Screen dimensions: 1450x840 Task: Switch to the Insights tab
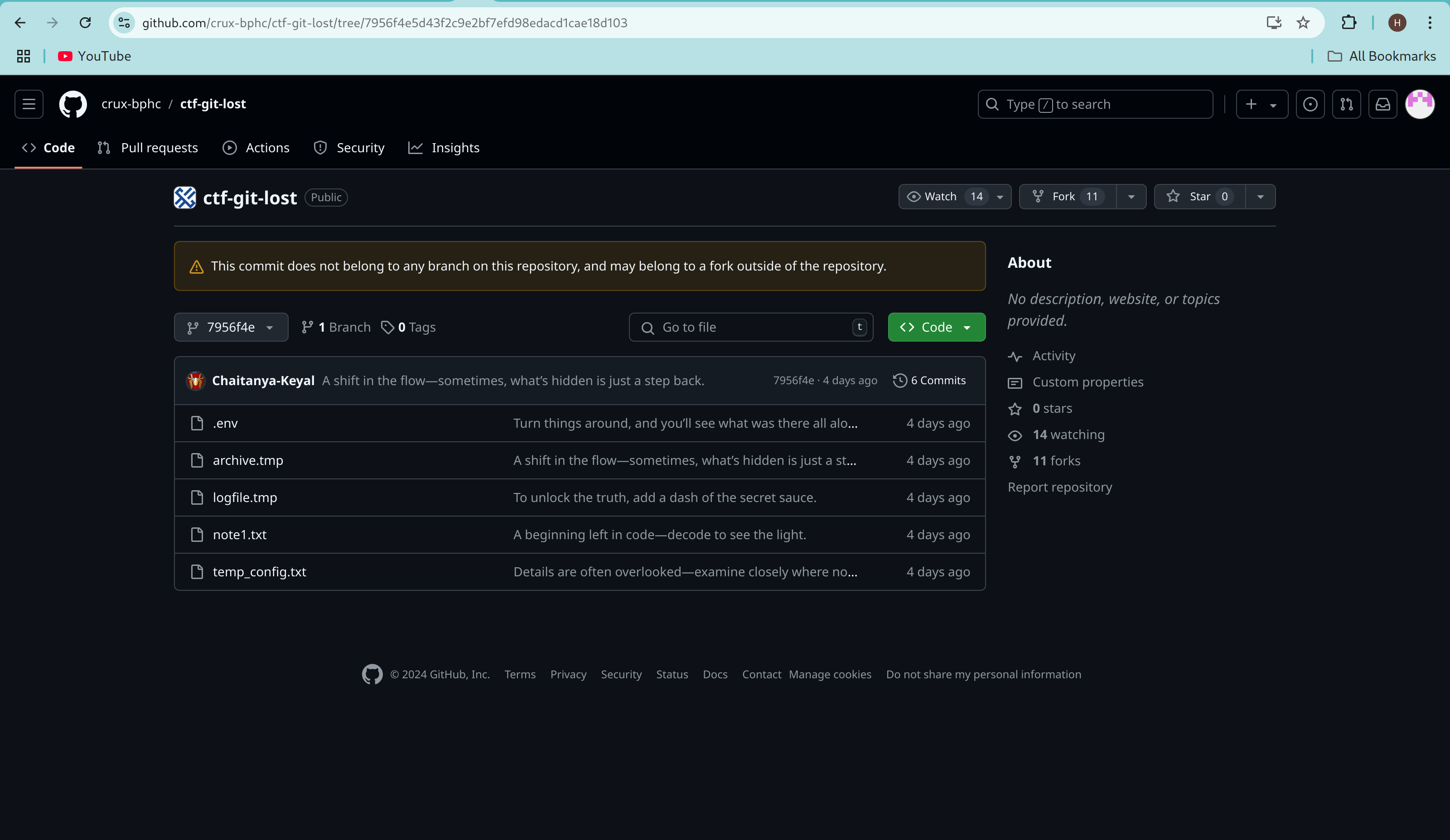pyautogui.click(x=444, y=148)
